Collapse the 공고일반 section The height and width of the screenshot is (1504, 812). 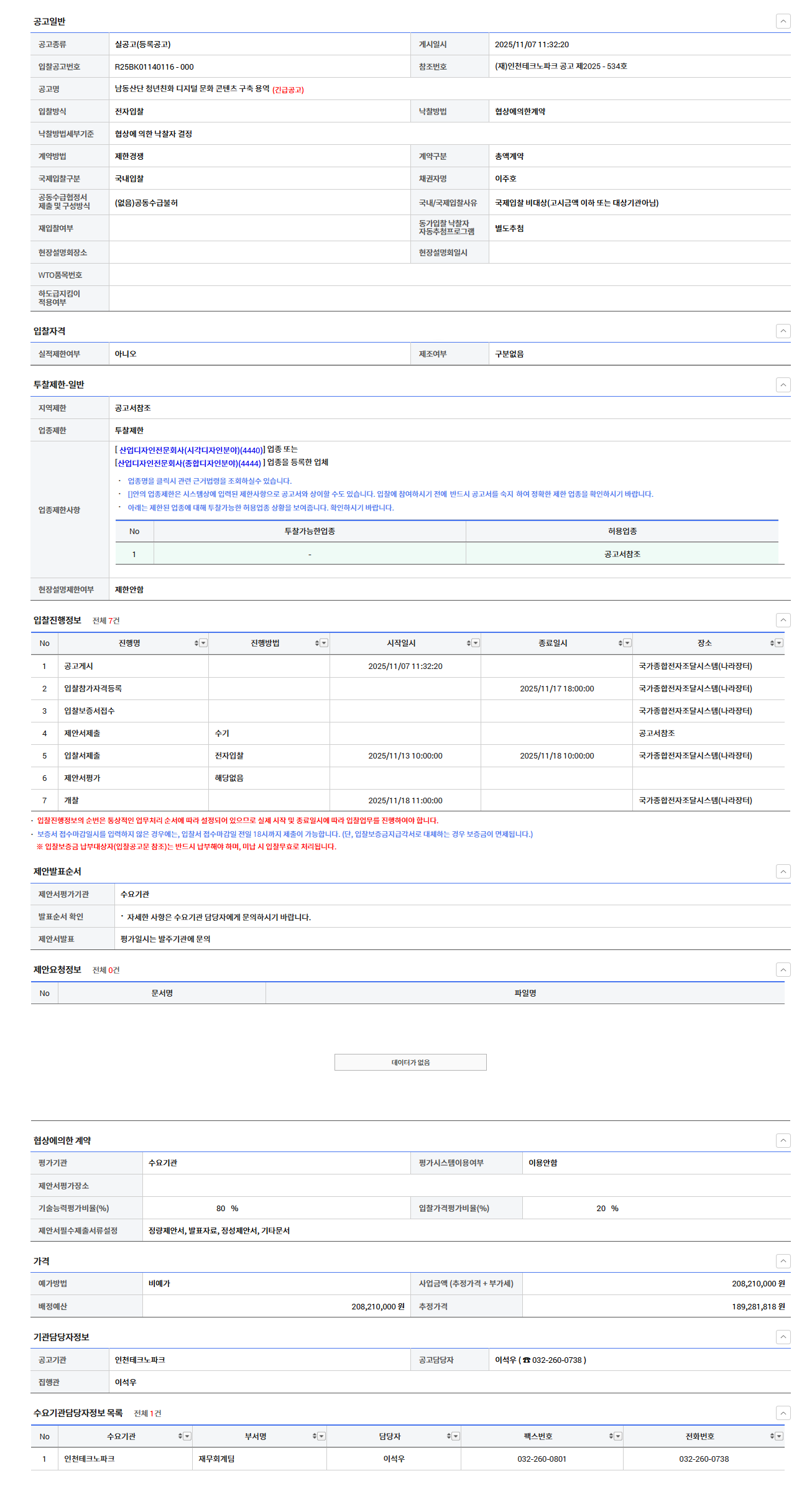[x=783, y=21]
